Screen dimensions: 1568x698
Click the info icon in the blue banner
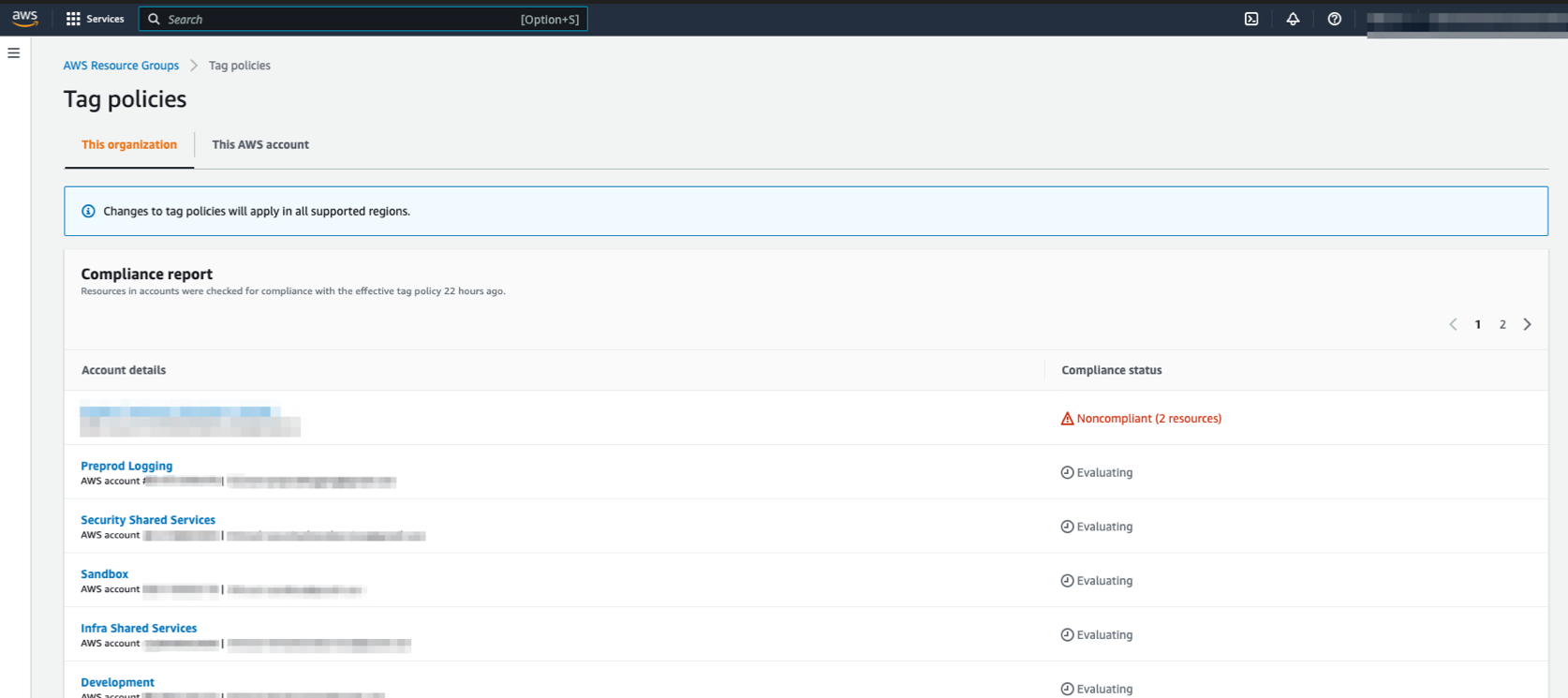pyautogui.click(x=88, y=211)
